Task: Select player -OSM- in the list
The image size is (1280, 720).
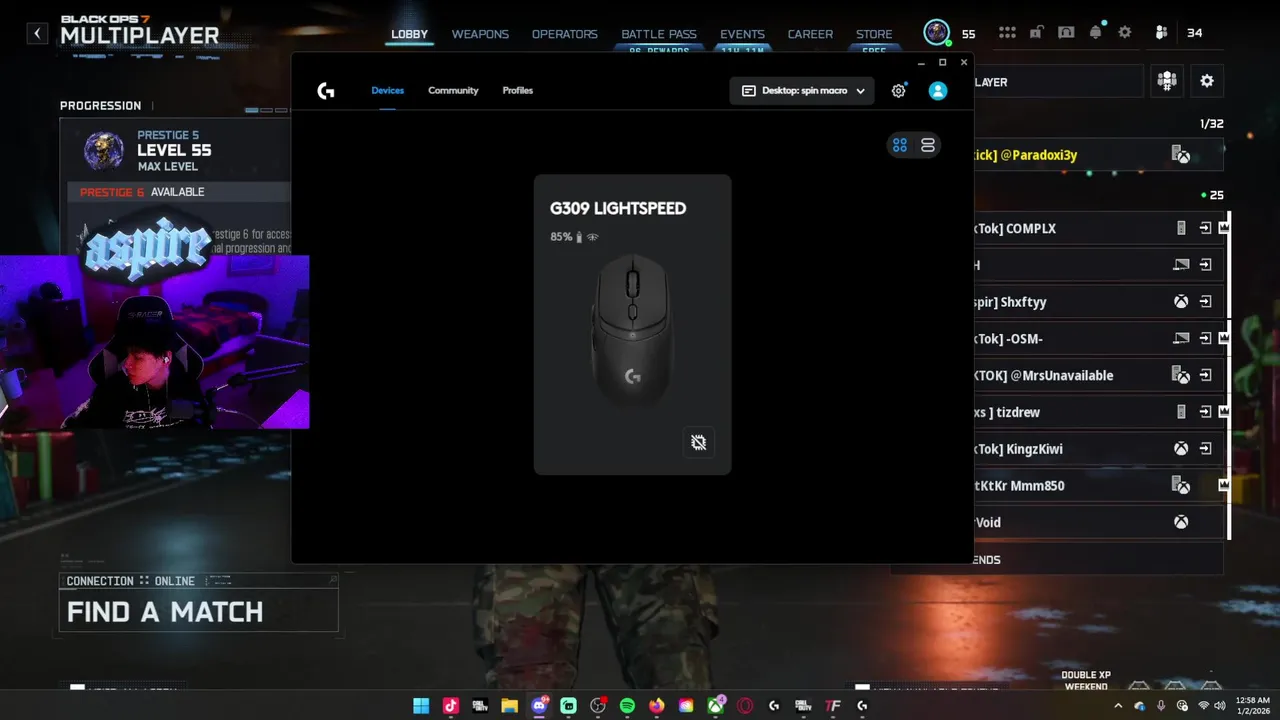Action: click(x=1098, y=339)
